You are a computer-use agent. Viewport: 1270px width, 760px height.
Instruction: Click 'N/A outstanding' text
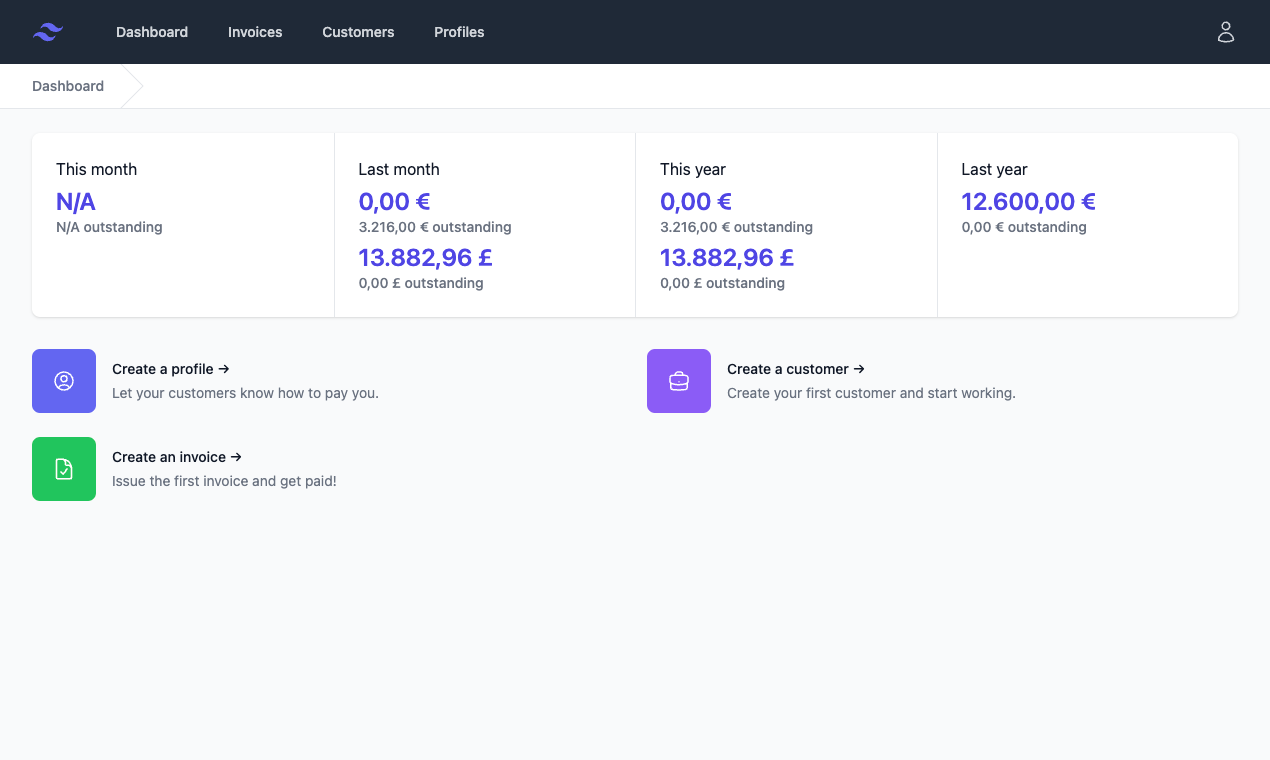(x=109, y=227)
